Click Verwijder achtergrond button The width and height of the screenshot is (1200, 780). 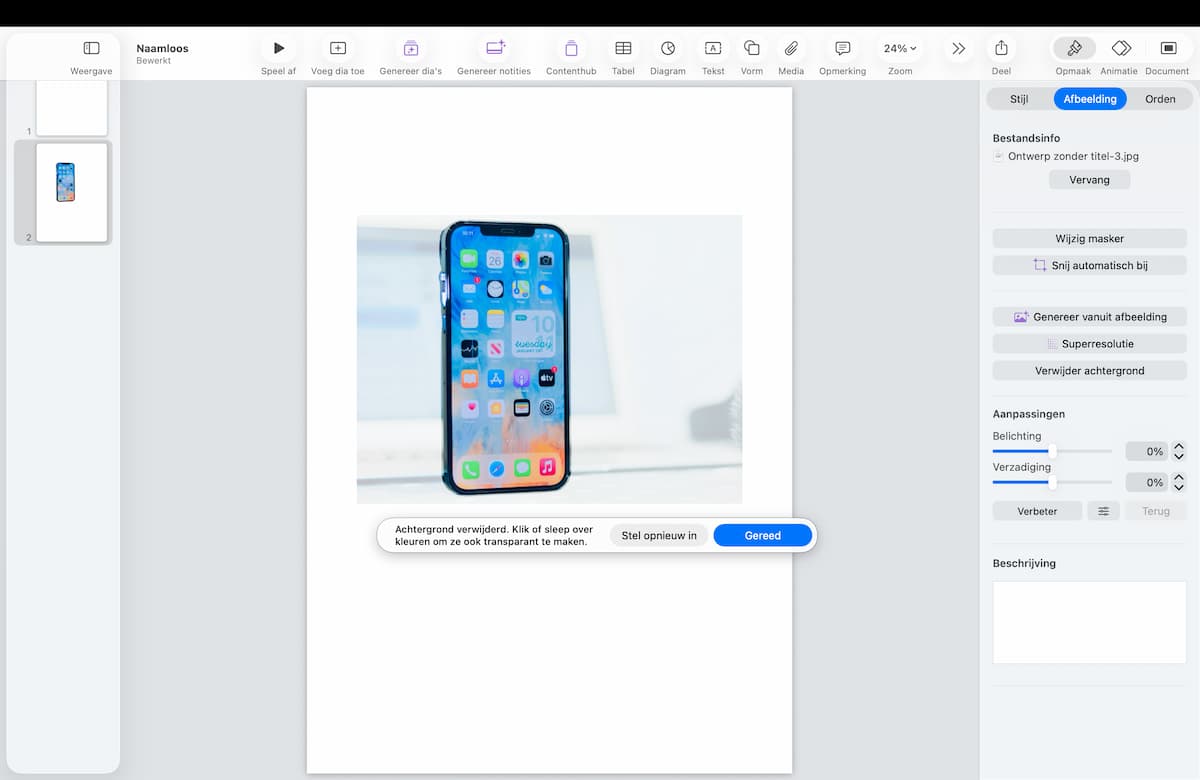pyautogui.click(x=1089, y=371)
